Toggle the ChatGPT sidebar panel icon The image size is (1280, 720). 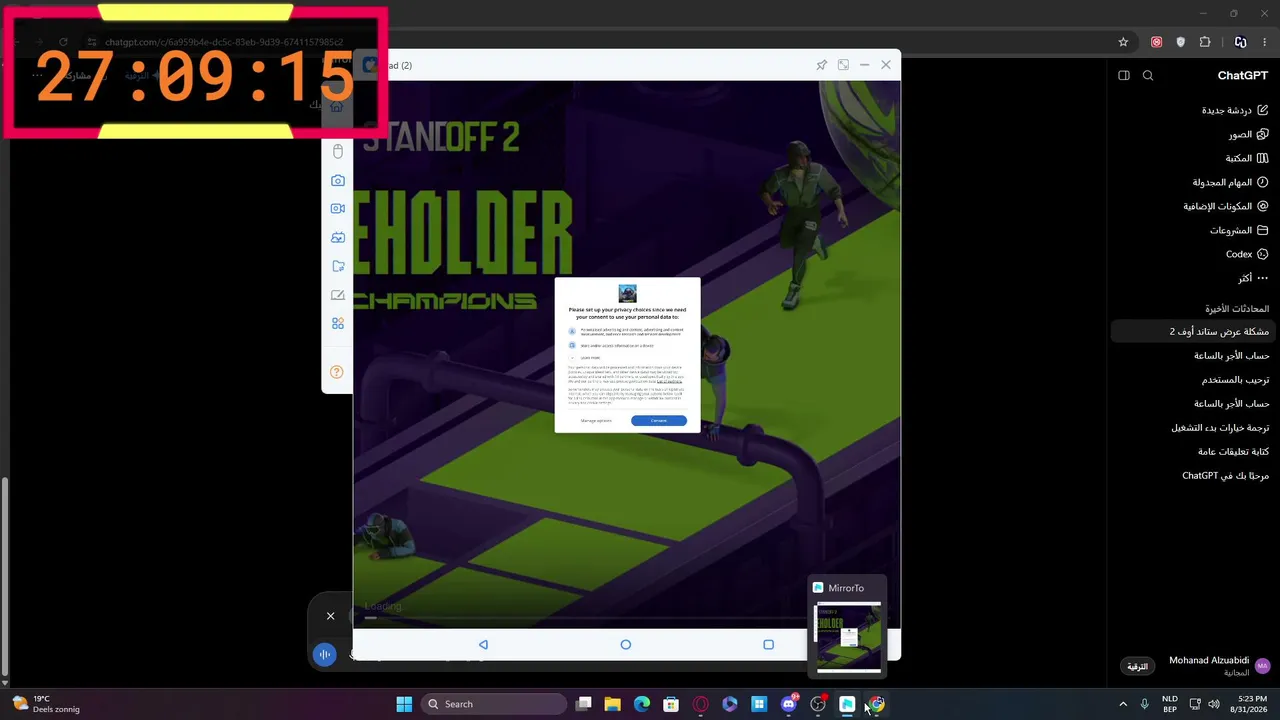[1124, 76]
